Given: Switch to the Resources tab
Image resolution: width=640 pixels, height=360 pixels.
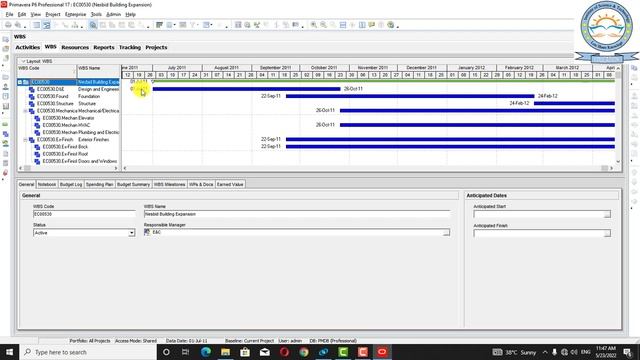Looking at the screenshot, I should coord(75,47).
